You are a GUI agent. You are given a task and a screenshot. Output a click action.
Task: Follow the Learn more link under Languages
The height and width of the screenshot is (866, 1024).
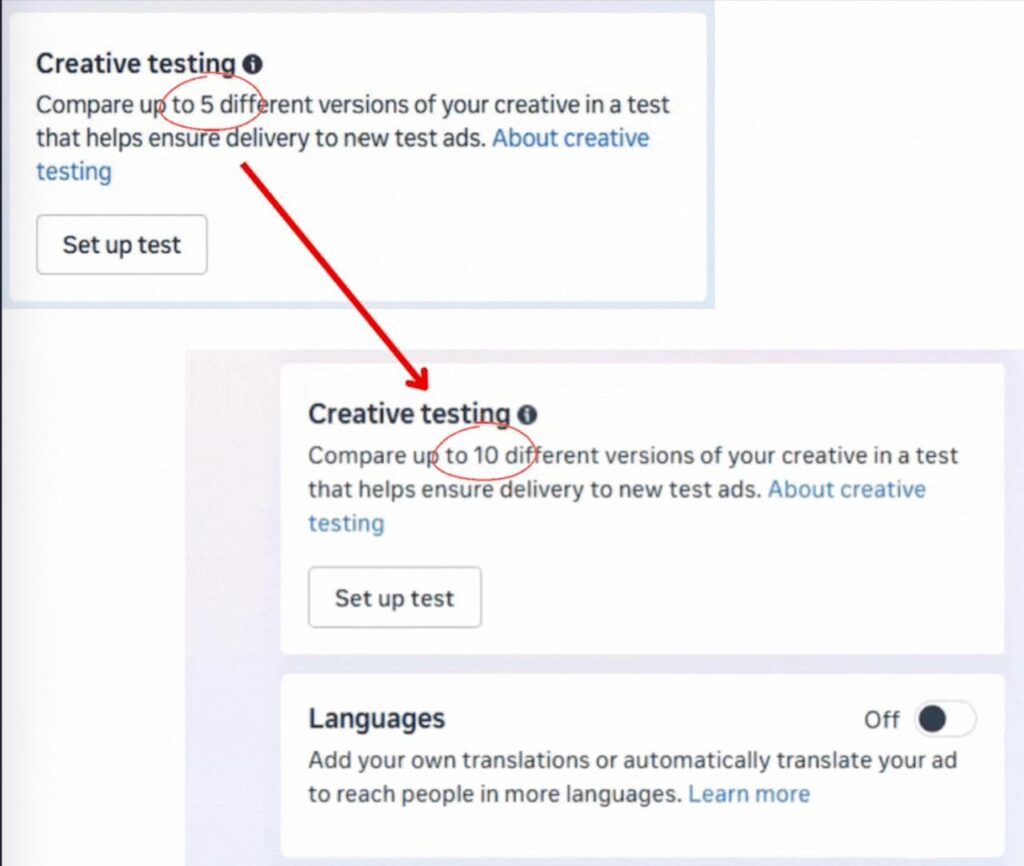click(x=749, y=794)
